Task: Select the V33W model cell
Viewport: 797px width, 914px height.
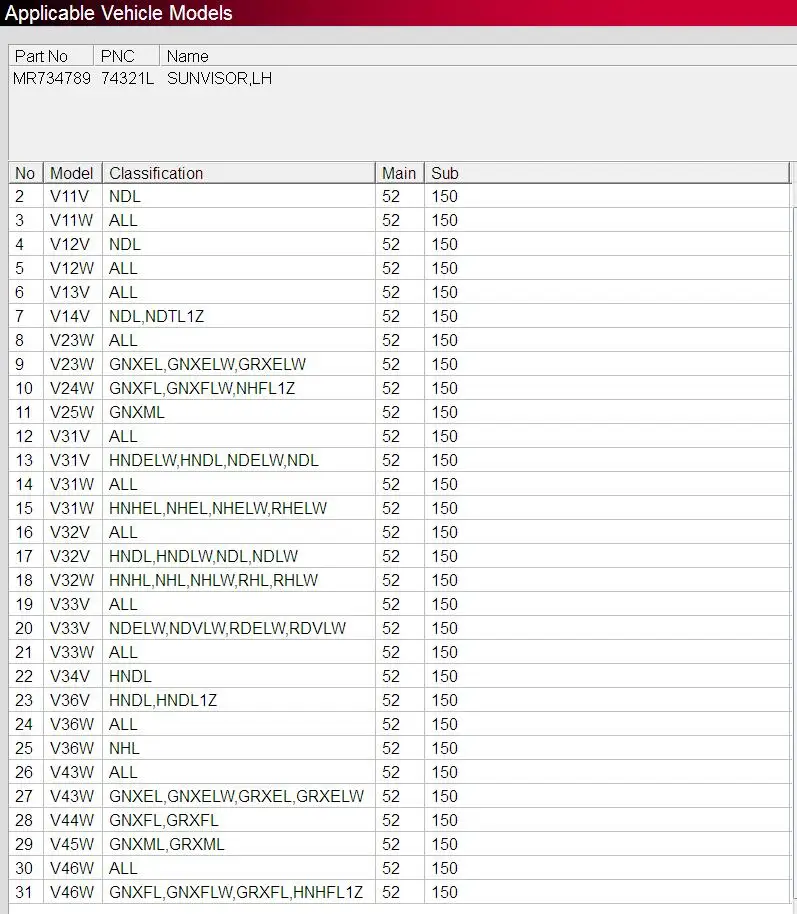Action: [x=71, y=652]
